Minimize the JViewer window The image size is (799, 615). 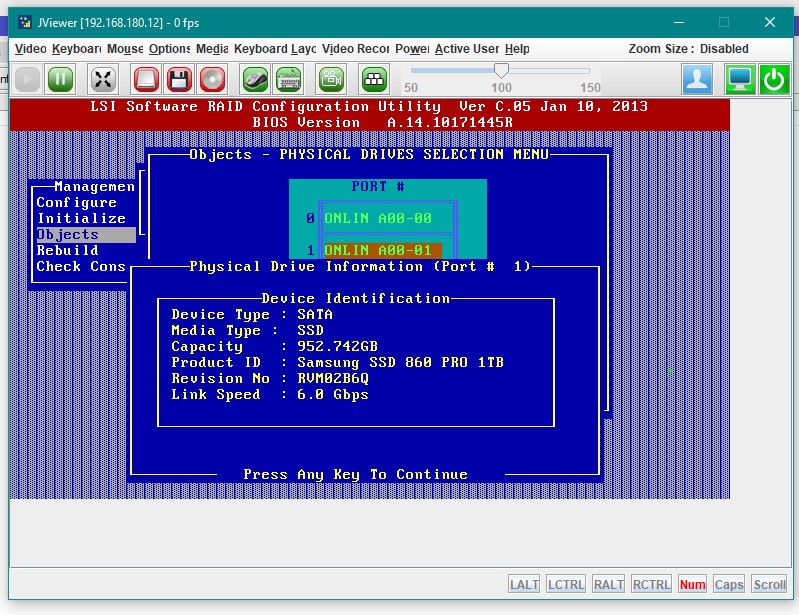pyautogui.click(x=679, y=22)
